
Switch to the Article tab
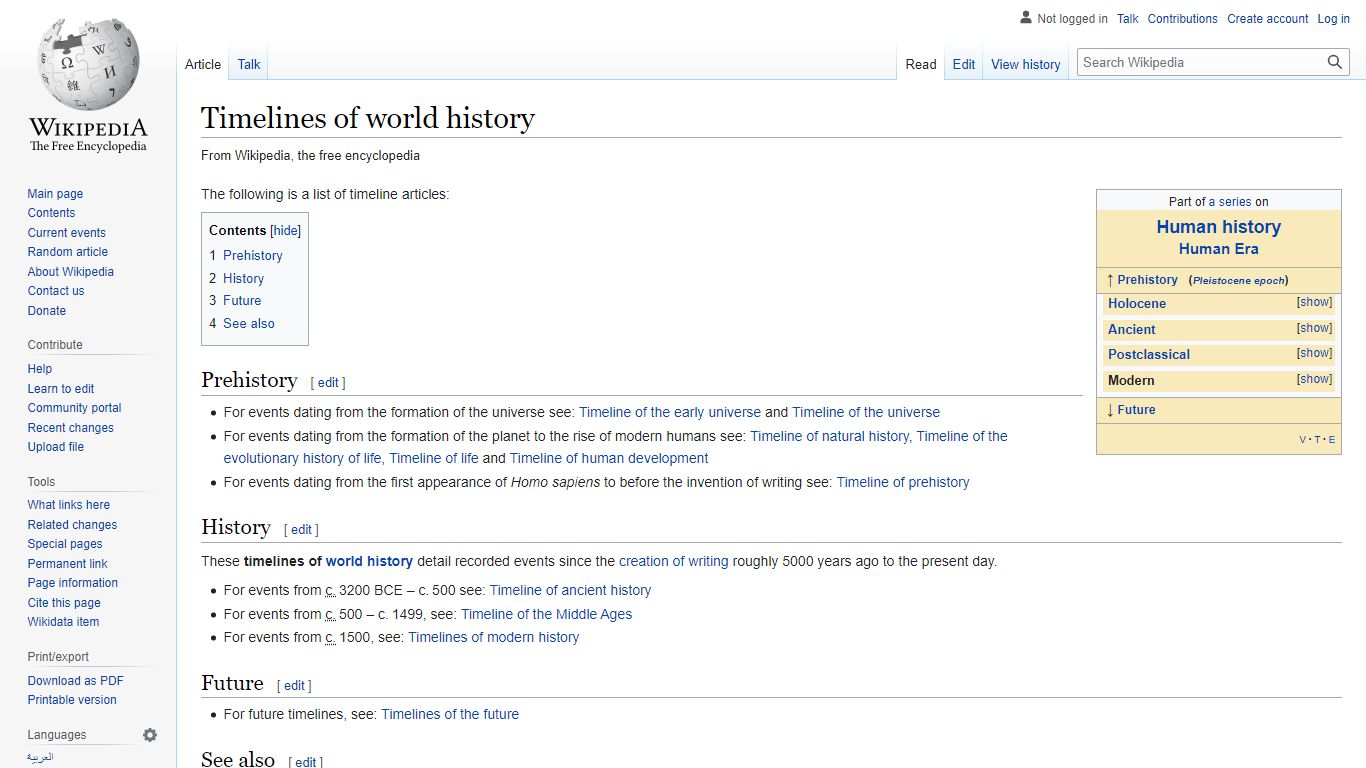[x=203, y=64]
